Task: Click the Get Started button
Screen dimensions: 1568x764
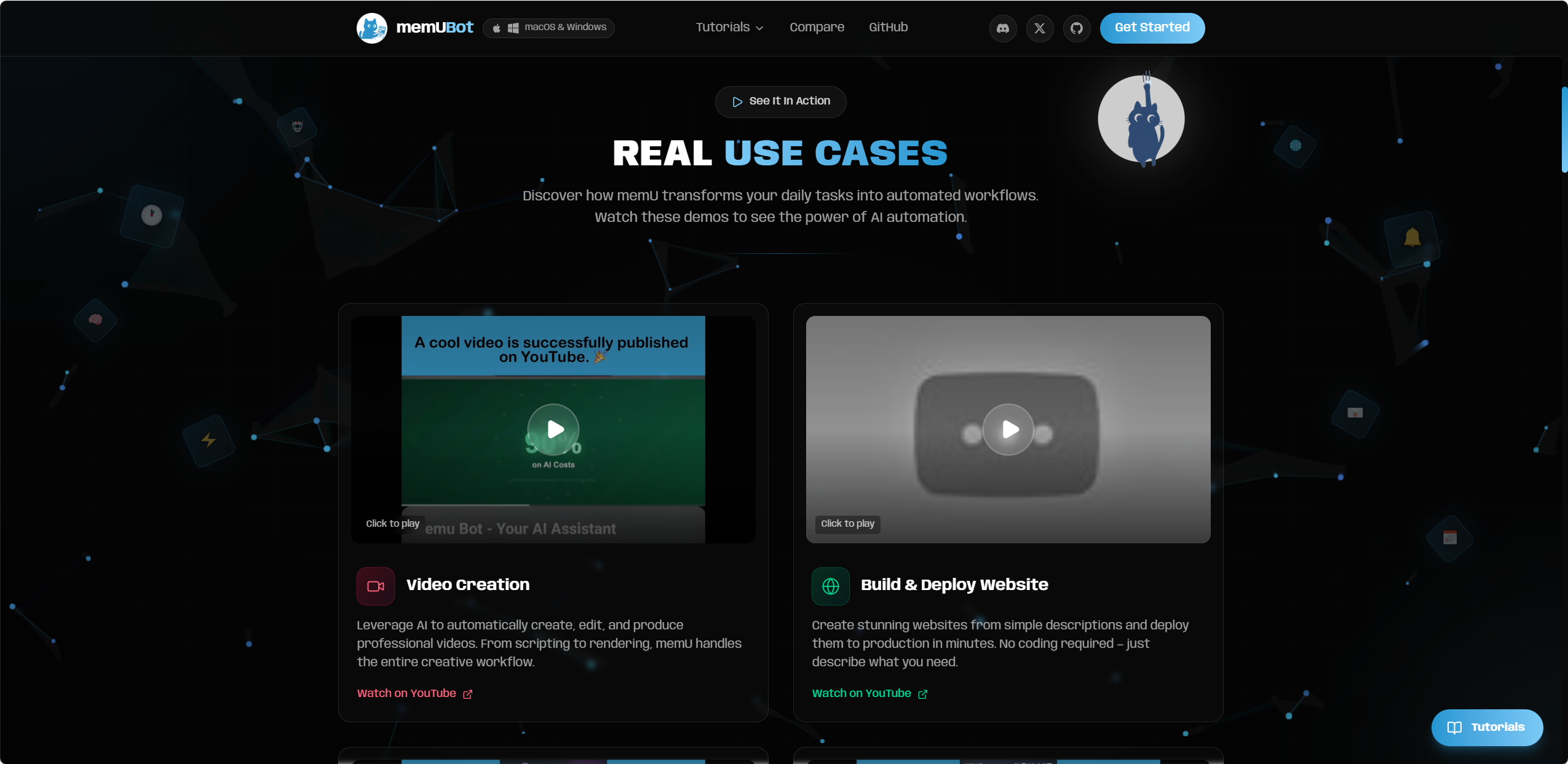Action: tap(1152, 28)
